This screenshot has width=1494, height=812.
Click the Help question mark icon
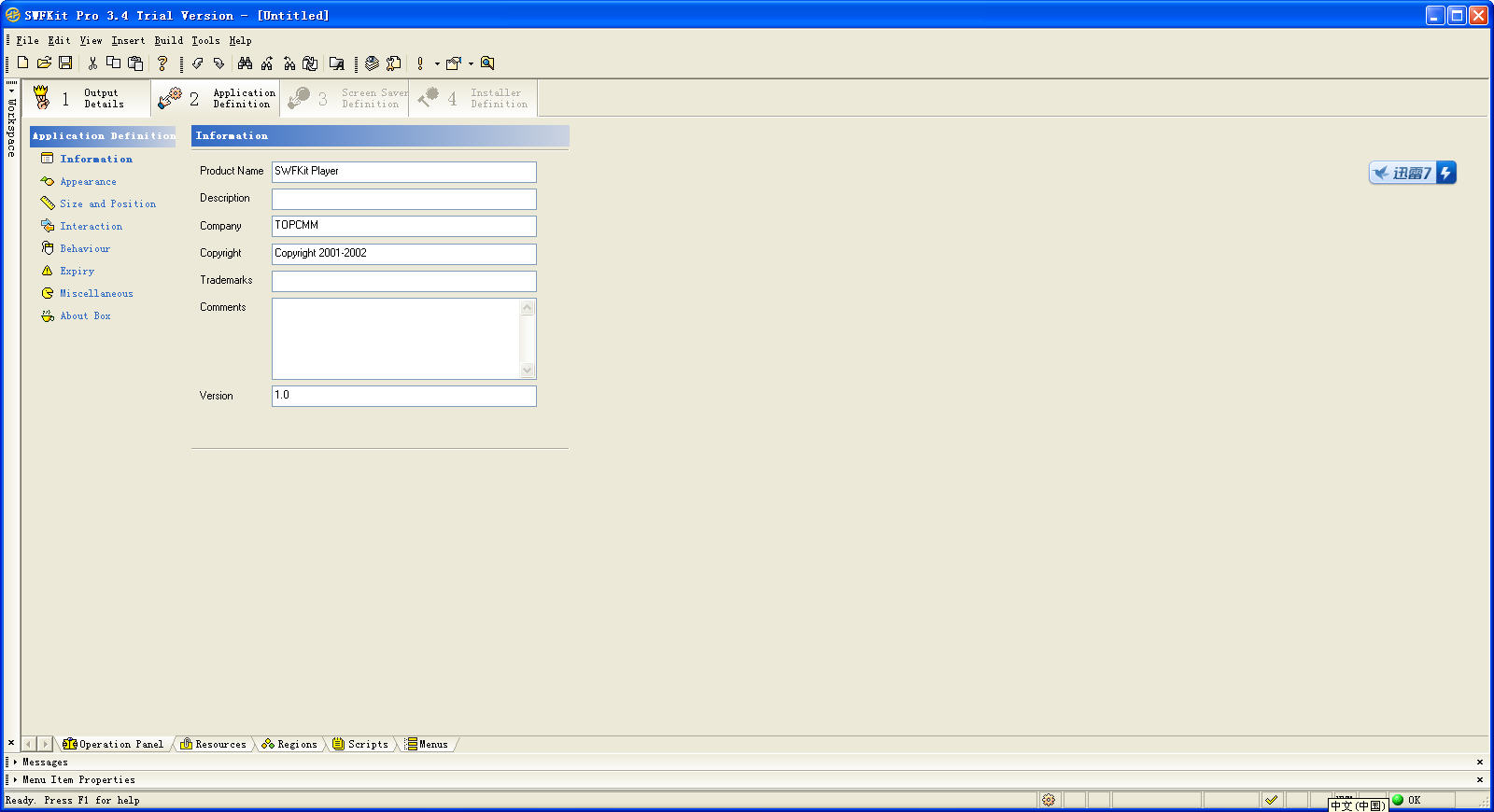point(162,63)
